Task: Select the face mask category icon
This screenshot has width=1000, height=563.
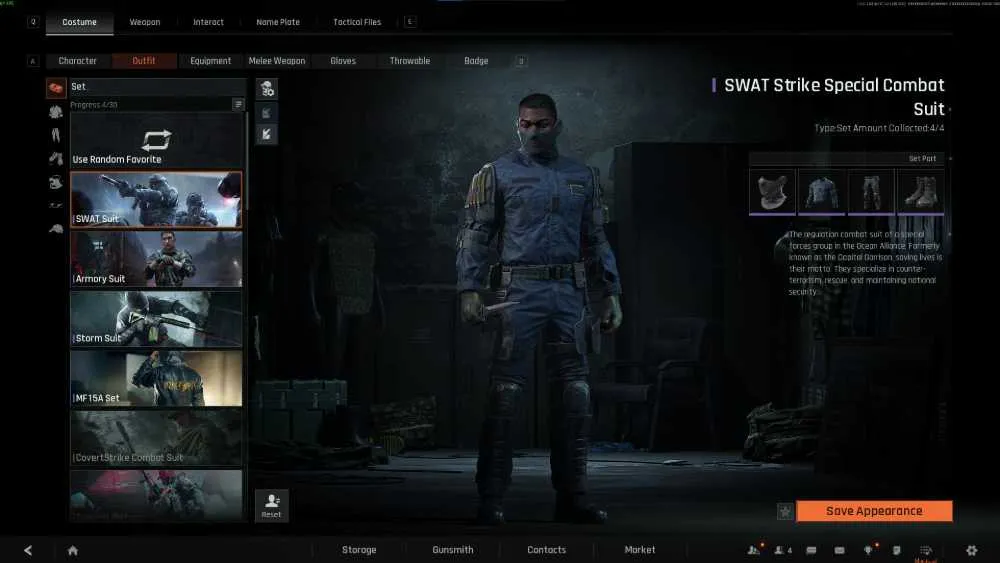Action: coord(56,182)
